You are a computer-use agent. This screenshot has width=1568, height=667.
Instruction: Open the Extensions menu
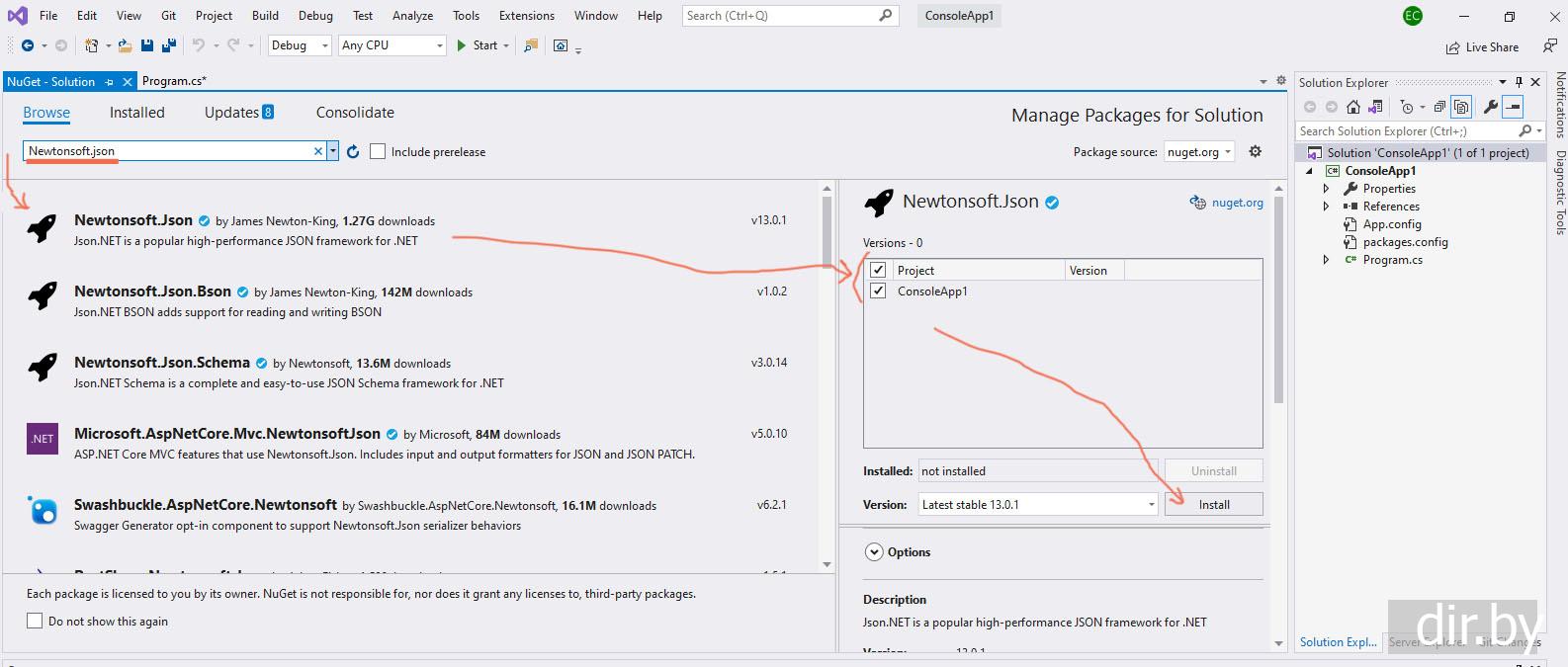pos(527,16)
